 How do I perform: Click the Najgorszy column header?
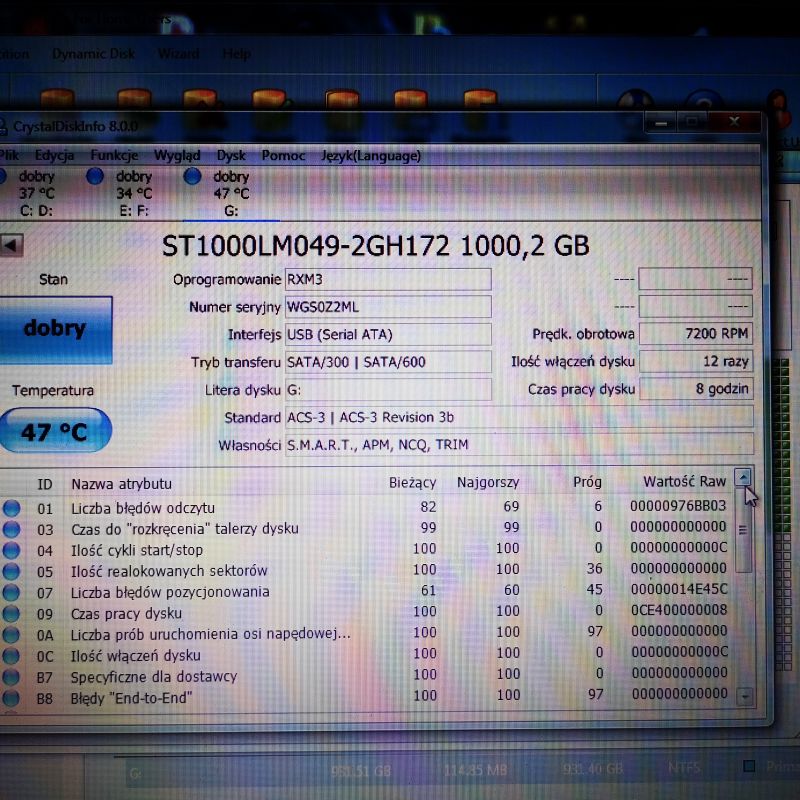[488, 482]
